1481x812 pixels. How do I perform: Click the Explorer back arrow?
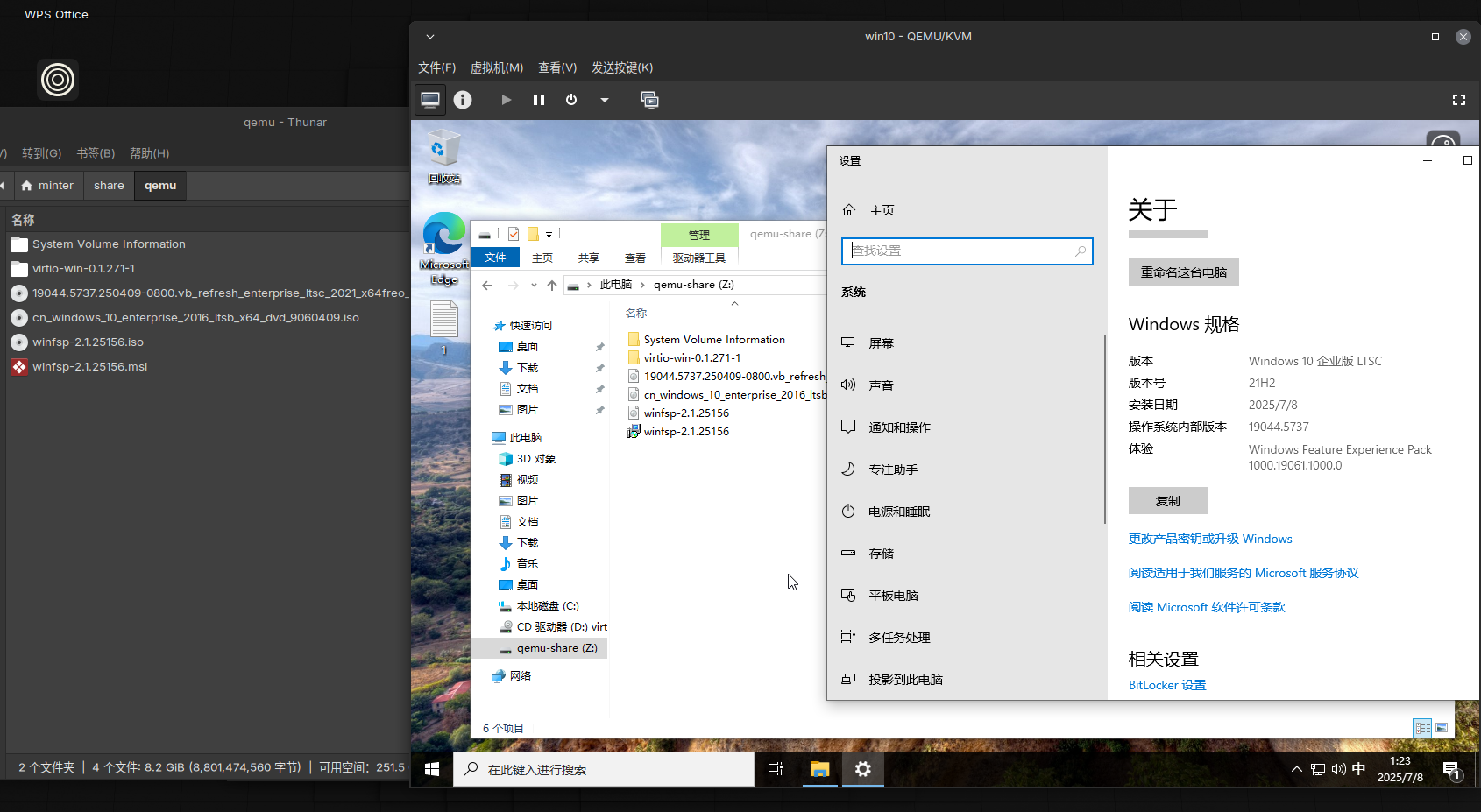coord(487,285)
